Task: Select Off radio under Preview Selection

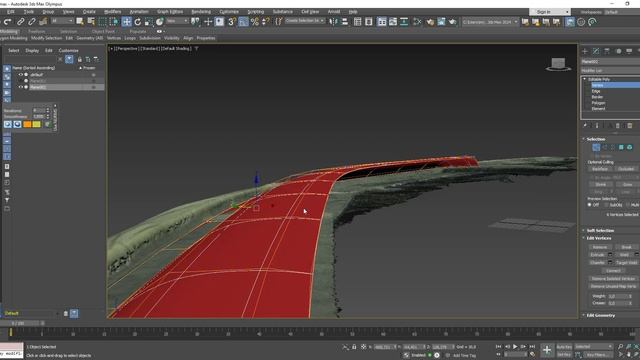Action: (590, 205)
